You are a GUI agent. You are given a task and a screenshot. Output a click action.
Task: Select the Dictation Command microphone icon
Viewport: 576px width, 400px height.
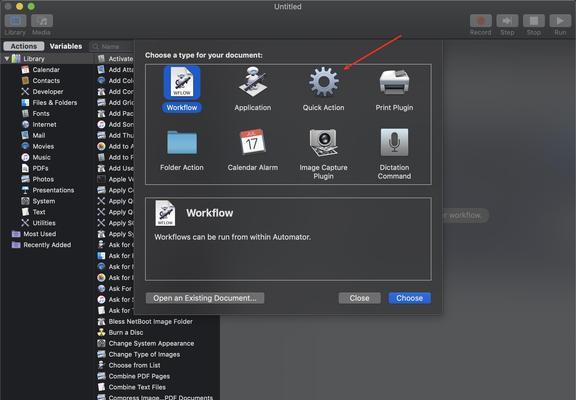[x=394, y=142]
